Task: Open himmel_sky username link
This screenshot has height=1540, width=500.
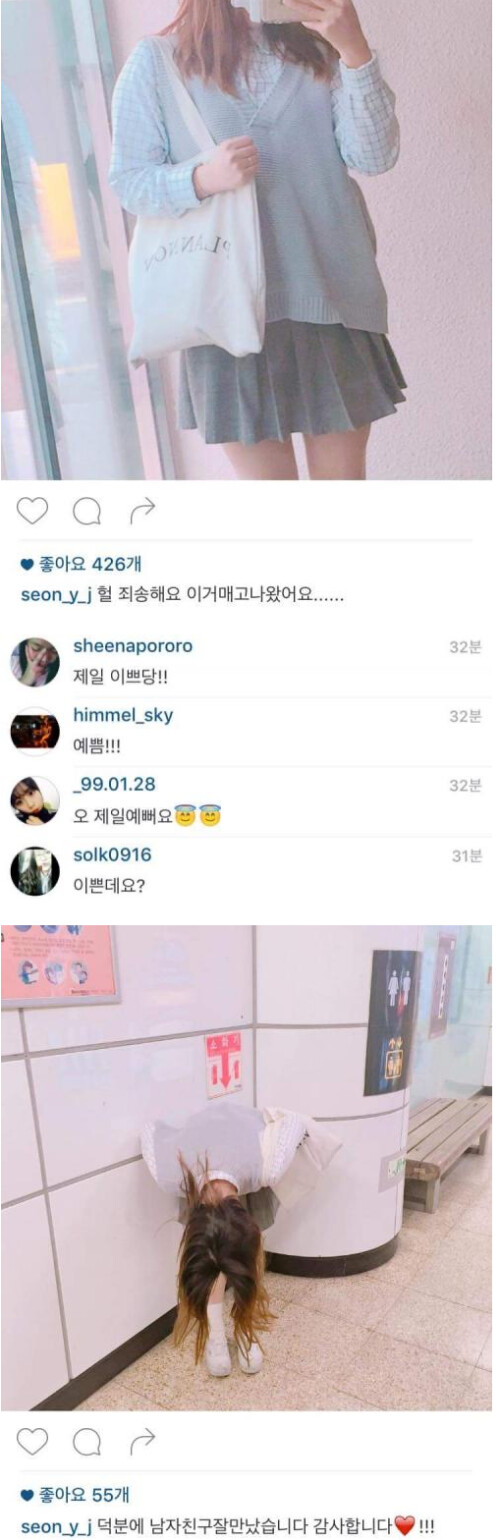Action: coord(123,715)
